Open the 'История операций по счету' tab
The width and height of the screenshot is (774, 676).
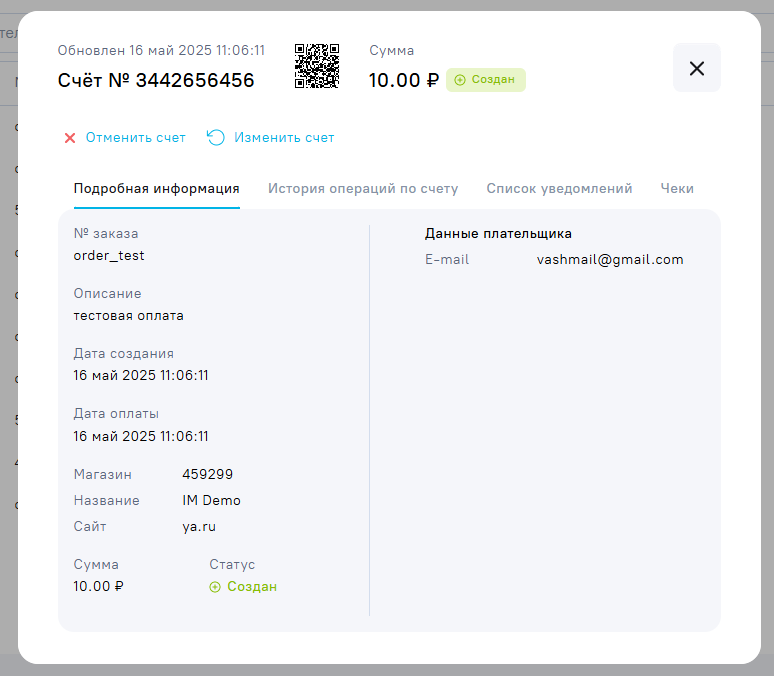click(363, 189)
